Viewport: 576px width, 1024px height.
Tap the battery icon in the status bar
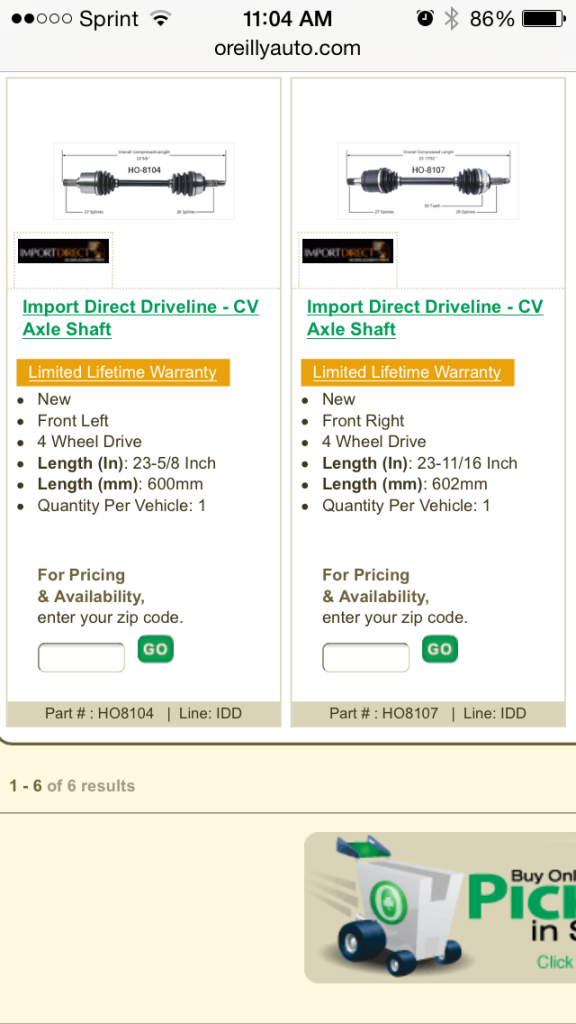click(544, 19)
